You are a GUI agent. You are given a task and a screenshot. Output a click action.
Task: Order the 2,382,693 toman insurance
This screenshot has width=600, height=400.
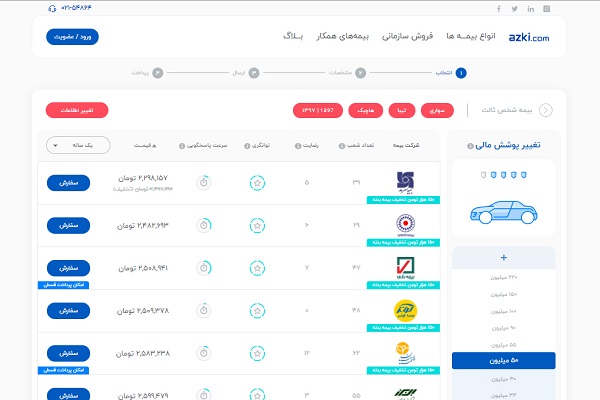pyautogui.click(x=68, y=225)
